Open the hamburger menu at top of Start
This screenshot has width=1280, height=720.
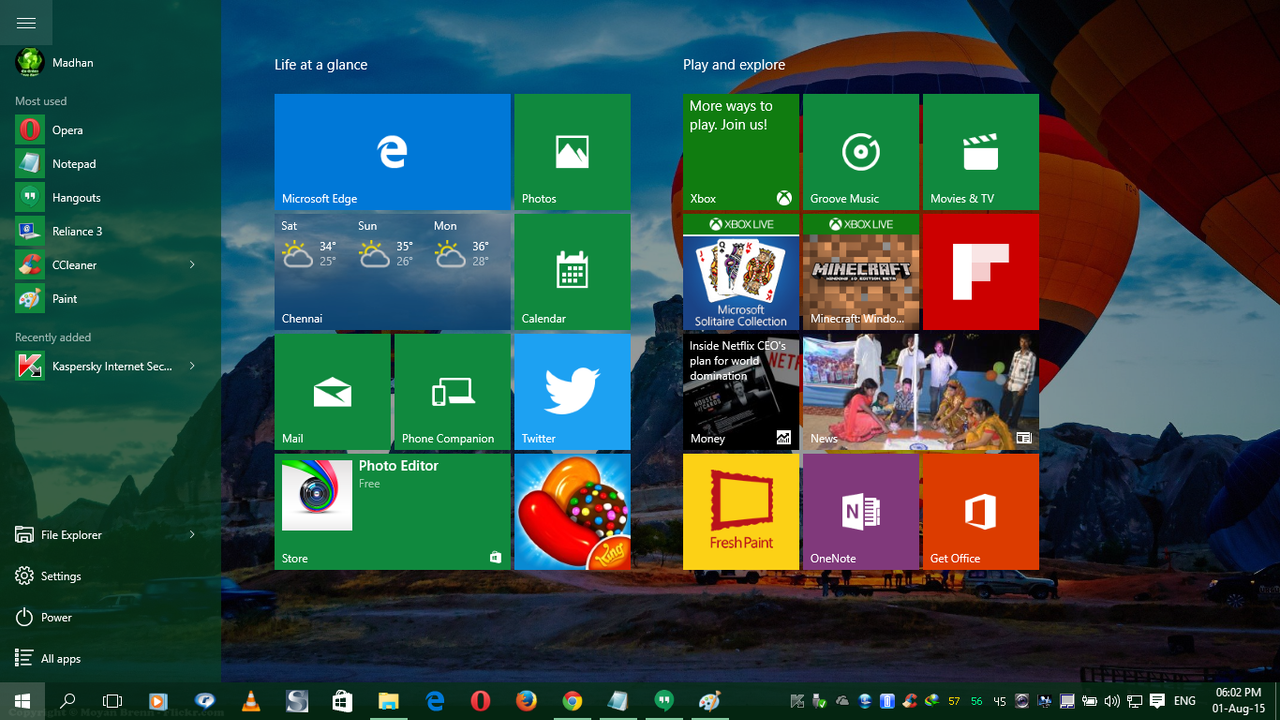point(26,23)
